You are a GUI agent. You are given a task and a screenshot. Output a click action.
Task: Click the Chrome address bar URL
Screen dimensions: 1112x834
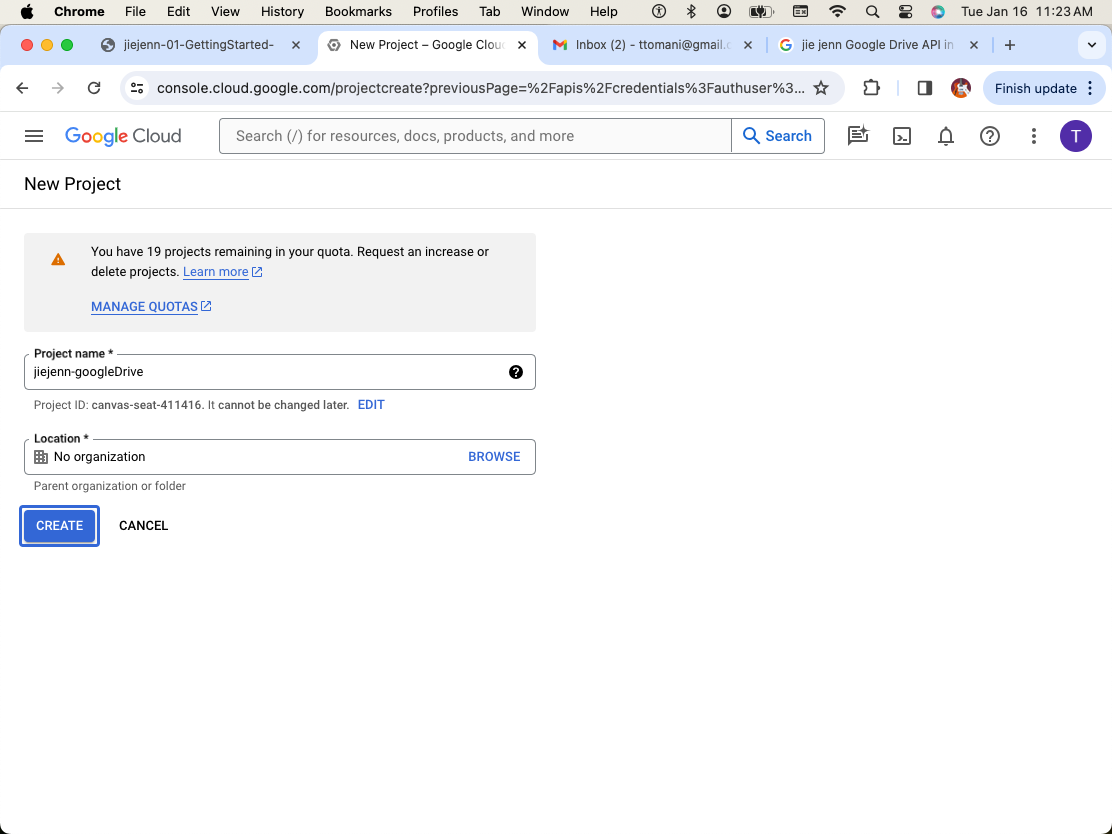coord(480,88)
